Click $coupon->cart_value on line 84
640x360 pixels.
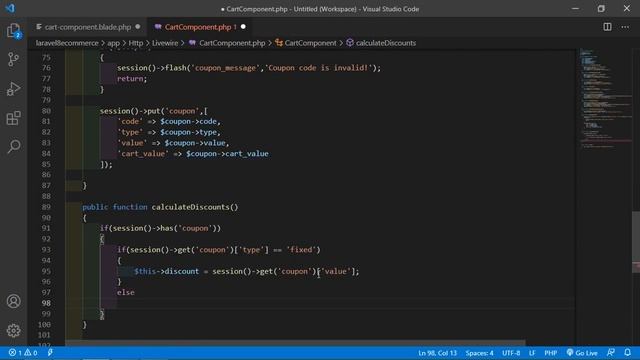point(227,153)
